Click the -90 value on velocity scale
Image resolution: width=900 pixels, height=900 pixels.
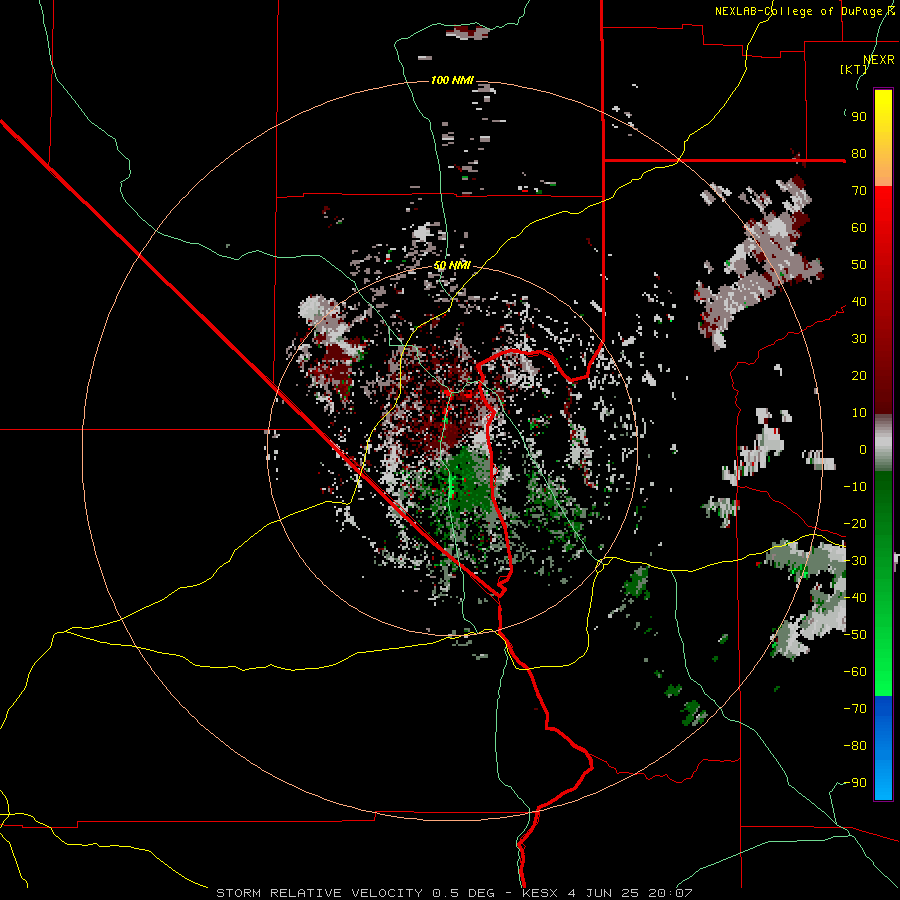coord(855,783)
